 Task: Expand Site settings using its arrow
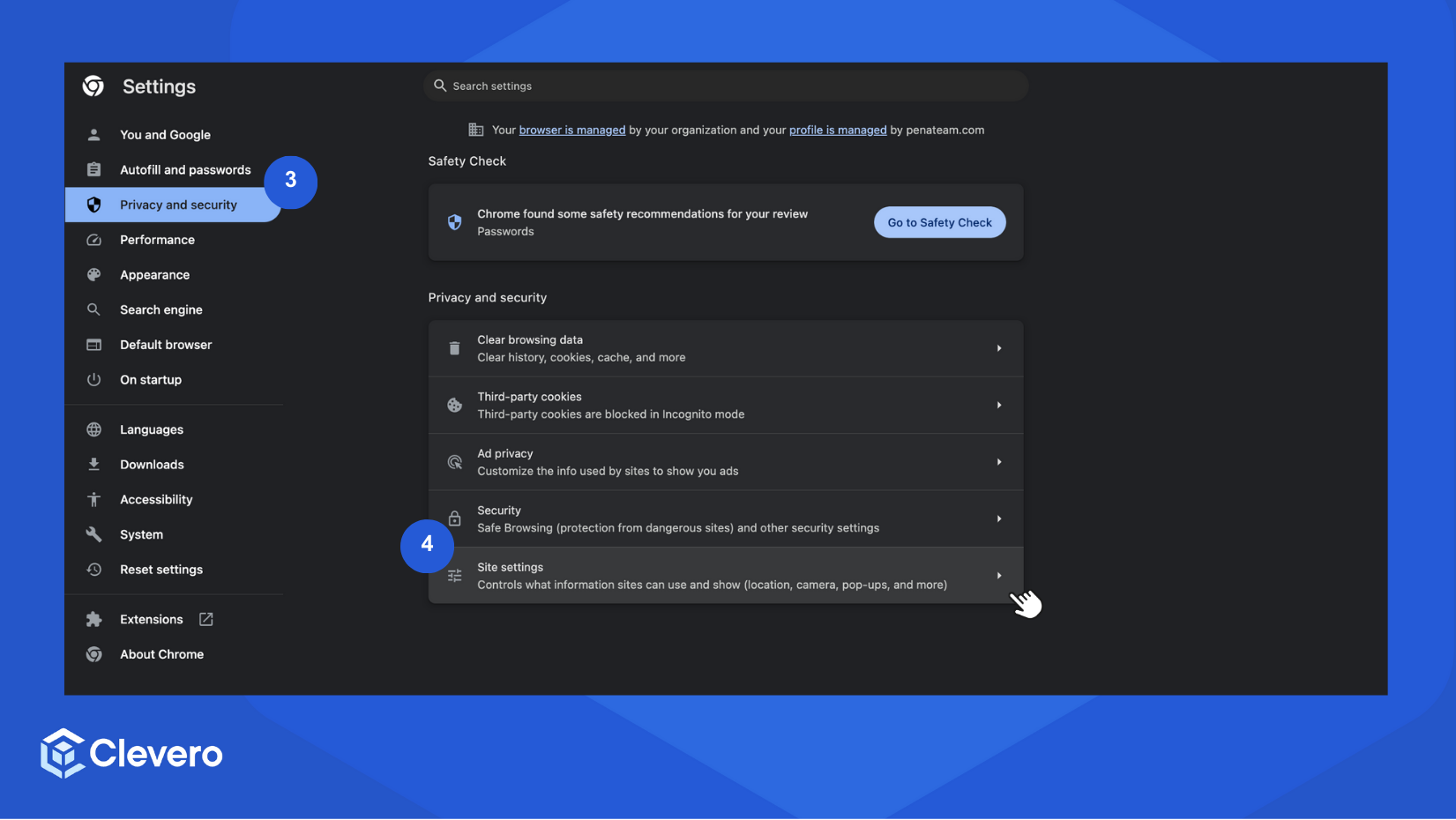[x=999, y=576]
